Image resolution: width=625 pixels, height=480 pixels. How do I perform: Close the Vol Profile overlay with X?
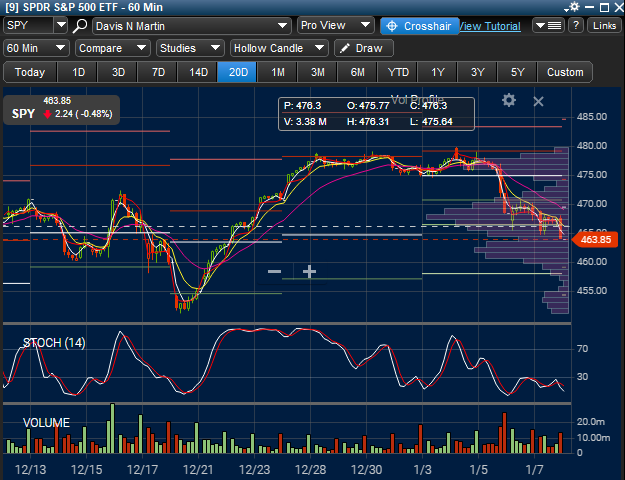(x=539, y=101)
